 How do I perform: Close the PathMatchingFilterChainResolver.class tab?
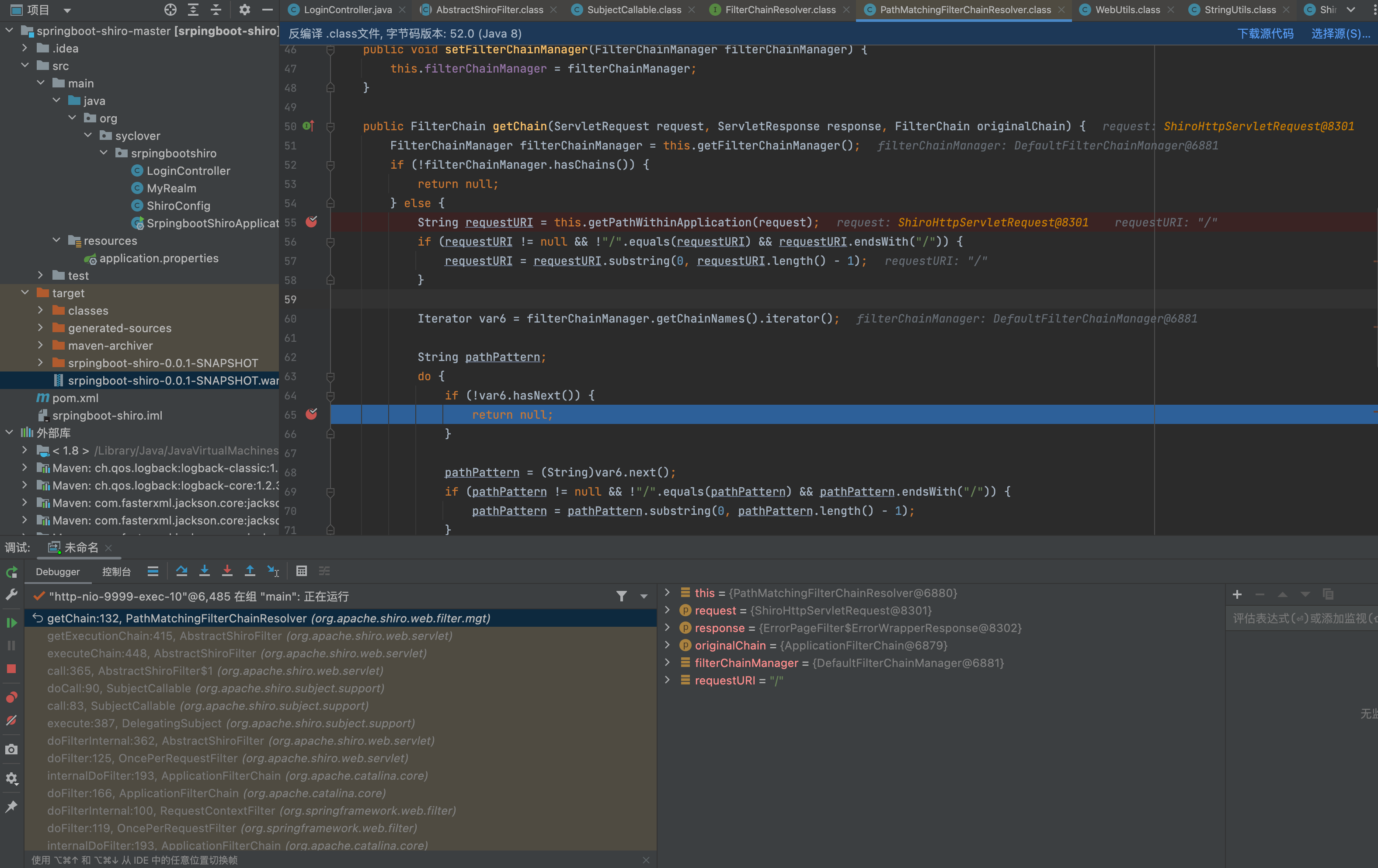(x=1061, y=10)
